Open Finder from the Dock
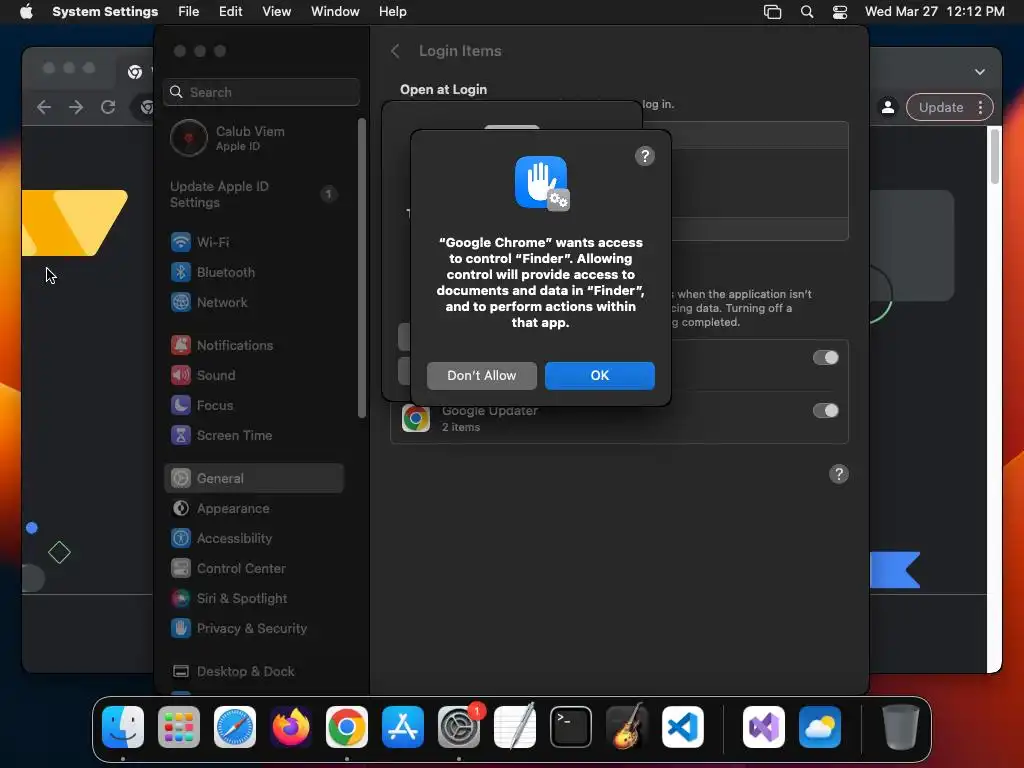The width and height of the screenshot is (1024, 768). (123, 727)
